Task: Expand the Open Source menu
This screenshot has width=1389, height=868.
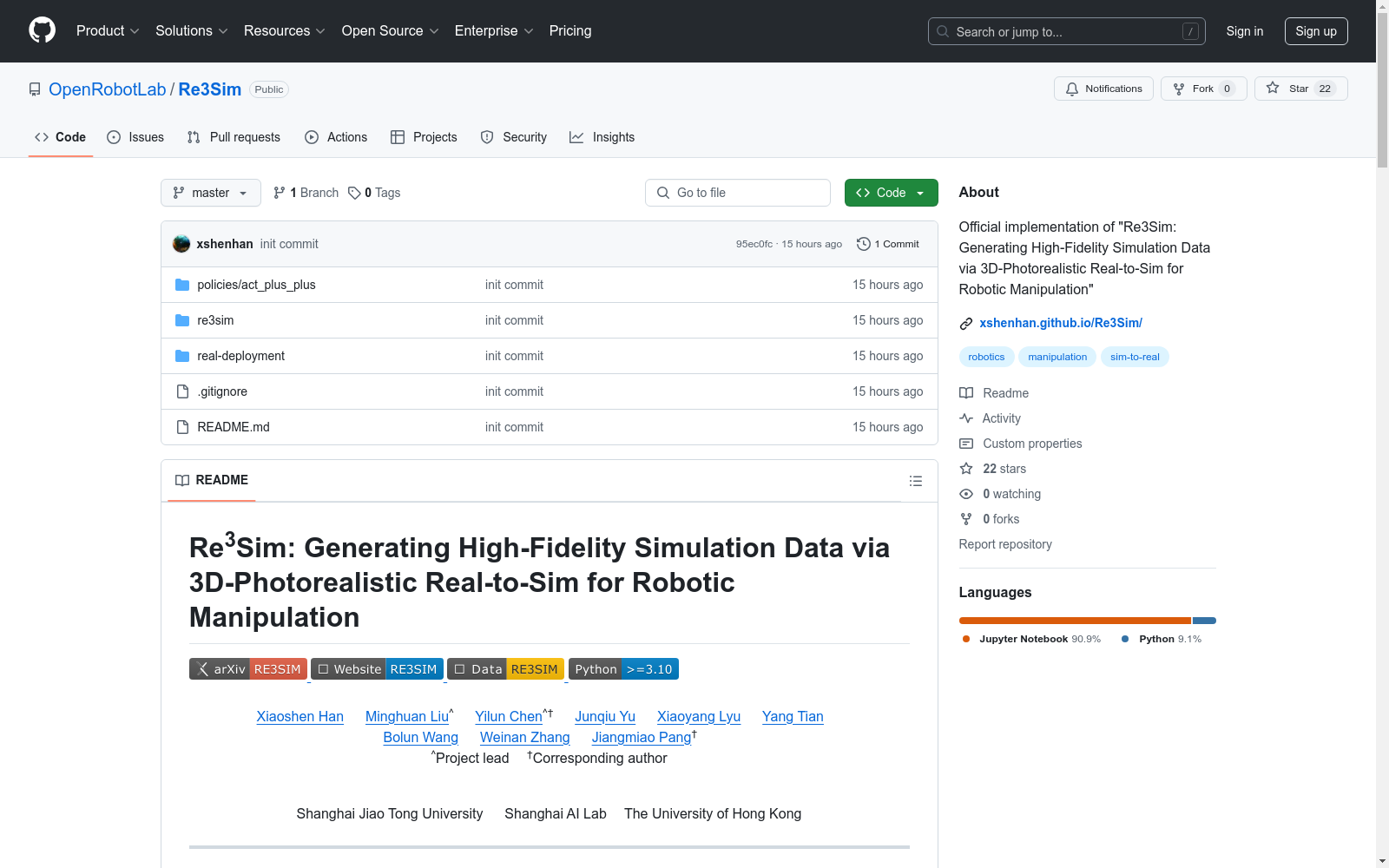Action: click(391, 31)
